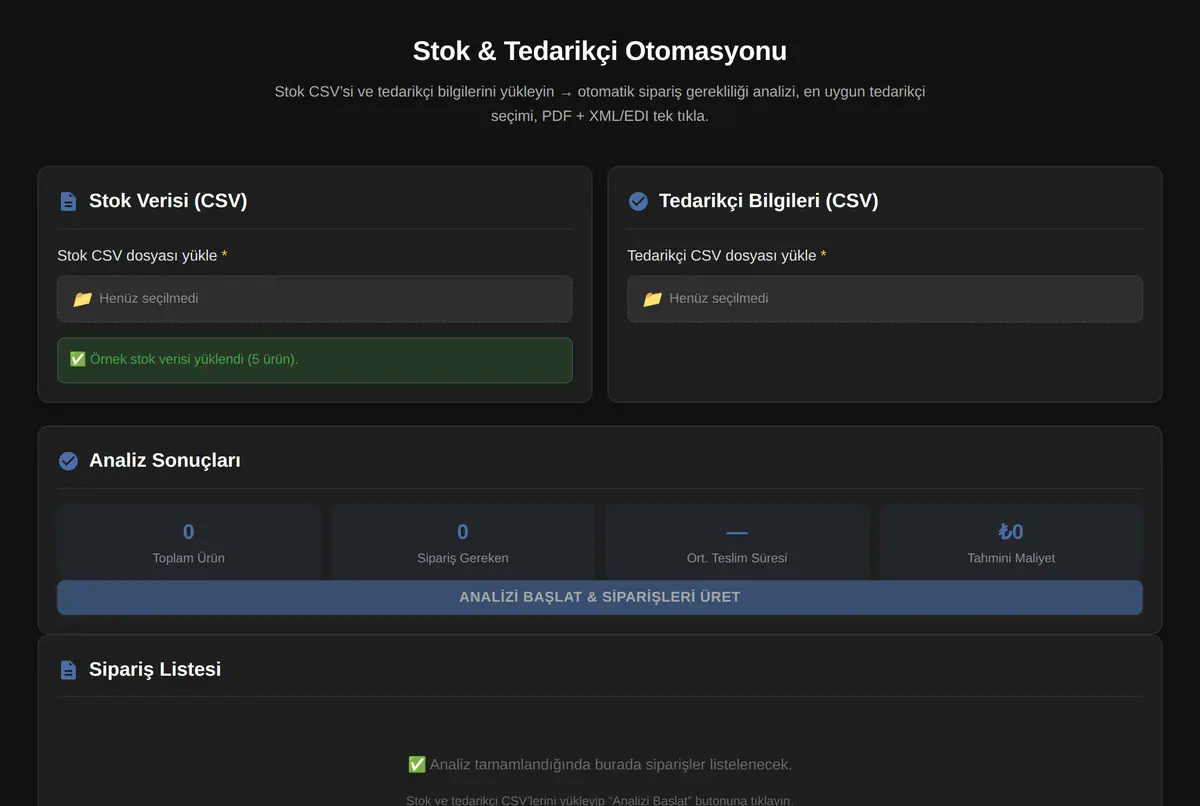Click the checkmark icon beside Analiz Sonuçları
1200x806 pixels.
[x=68, y=461]
